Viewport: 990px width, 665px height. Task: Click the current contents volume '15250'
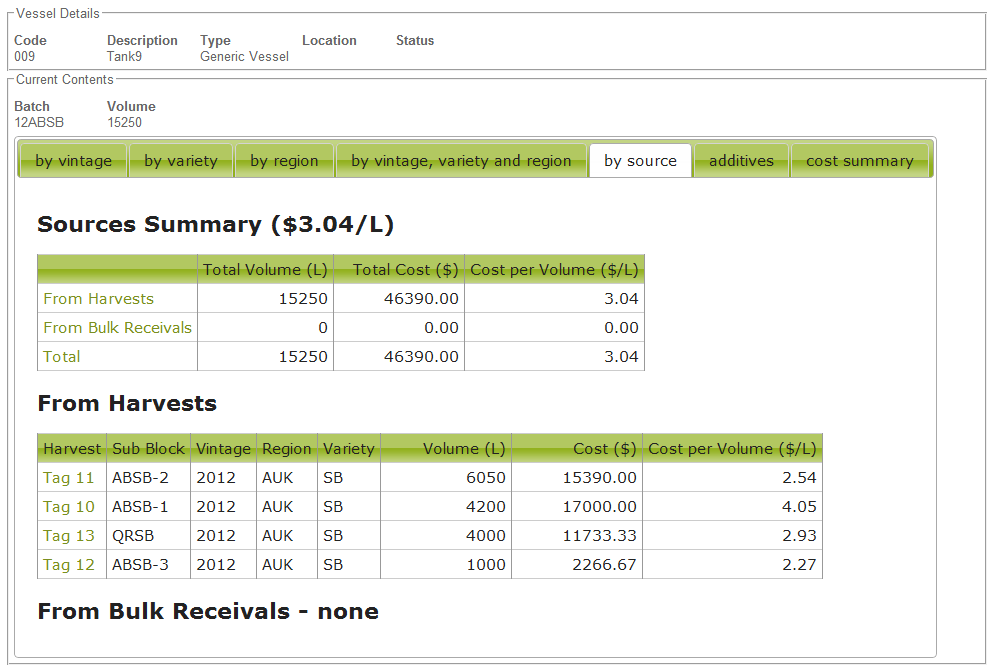point(124,123)
